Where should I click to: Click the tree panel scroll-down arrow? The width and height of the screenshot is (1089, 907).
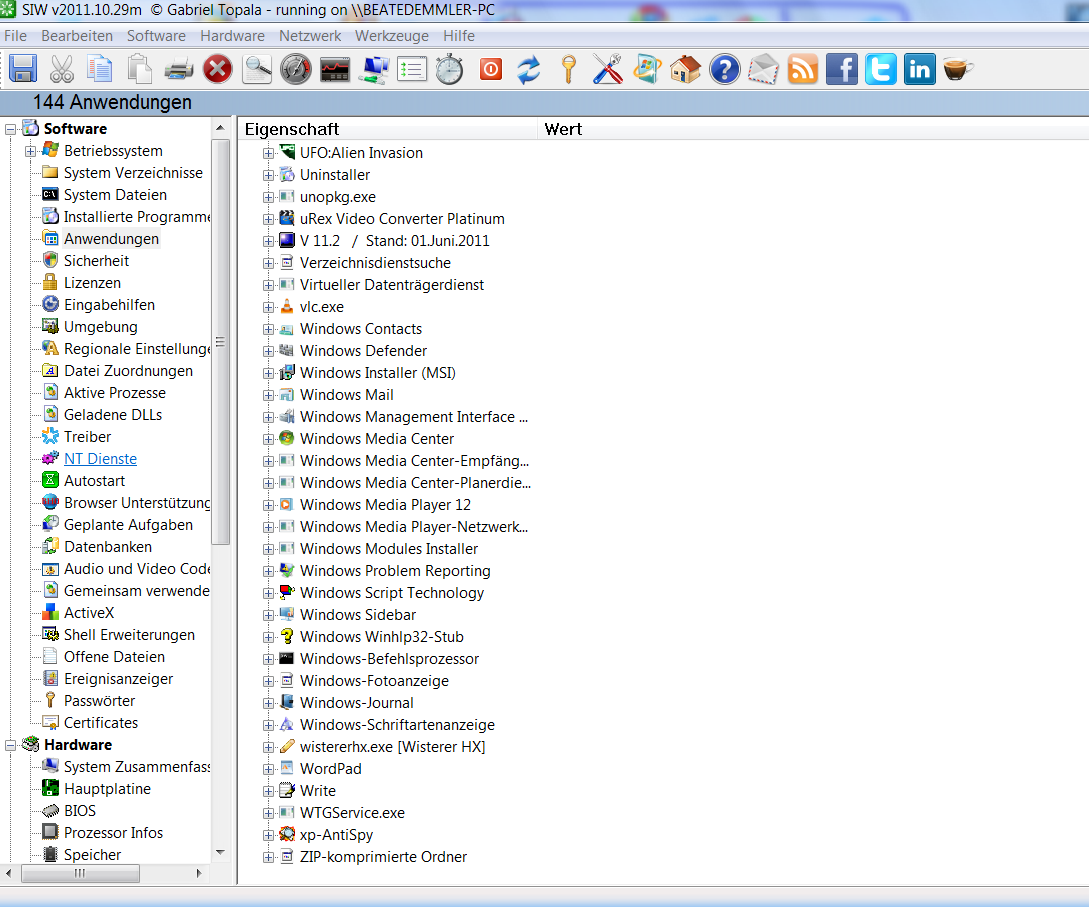[x=220, y=852]
